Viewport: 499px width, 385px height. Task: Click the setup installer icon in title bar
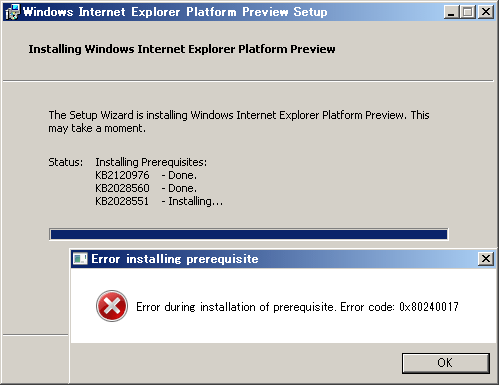click(12, 12)
